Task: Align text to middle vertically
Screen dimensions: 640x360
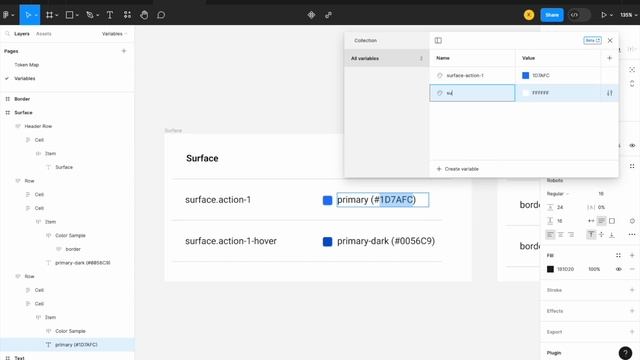Action: click(x=601, y=235)
